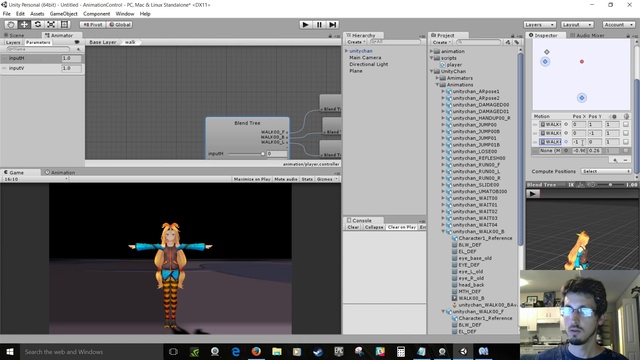This screenshot has height=360, width=640.
Task: Select the Scale tool in the toolbar
Action: click(51, 24)
